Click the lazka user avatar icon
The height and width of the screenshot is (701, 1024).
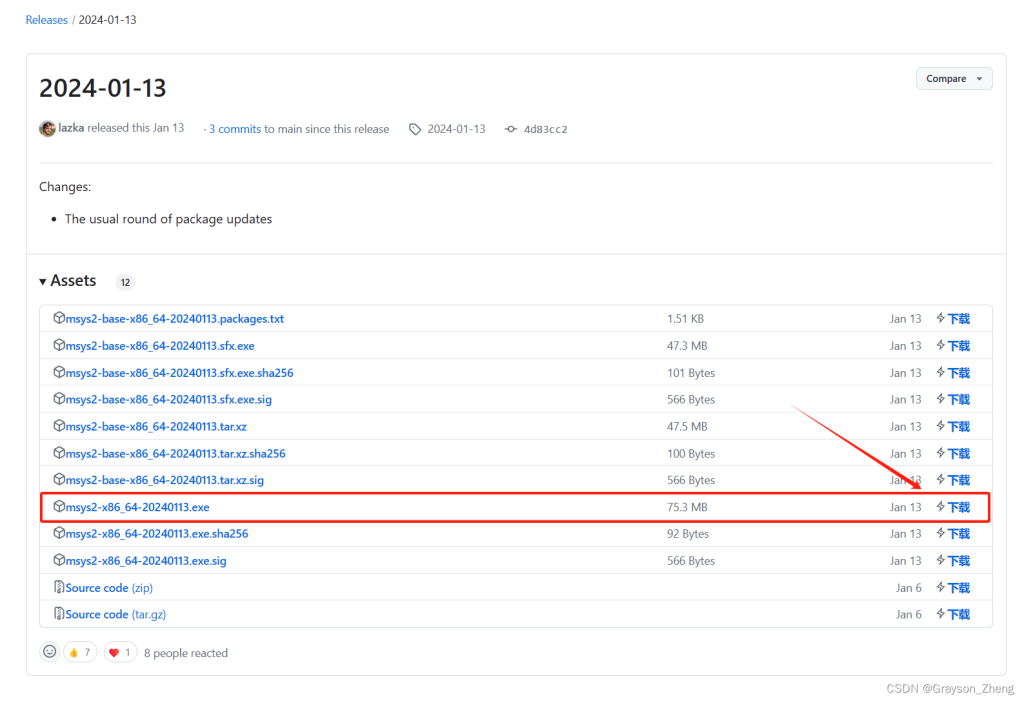click(x=47, y=128)
